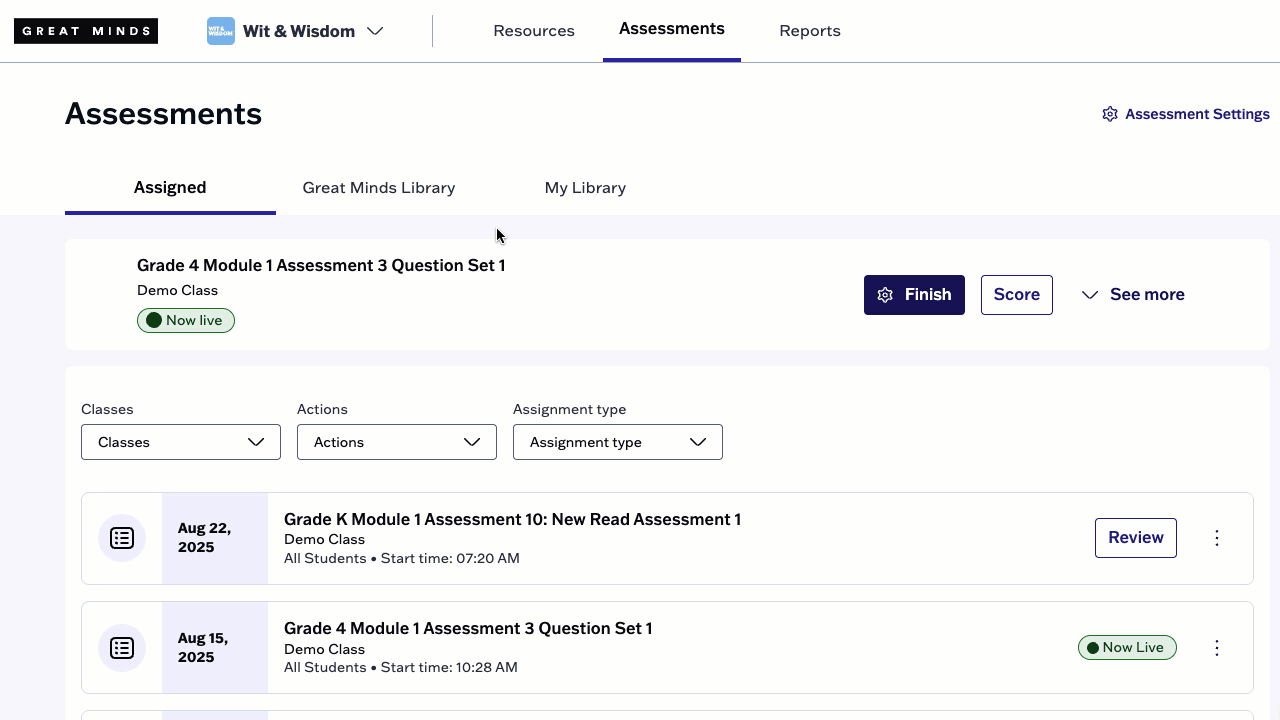
Task: Click the gear icon inside the Finish button
Action: pyautogui.click(x=885, y=294)
